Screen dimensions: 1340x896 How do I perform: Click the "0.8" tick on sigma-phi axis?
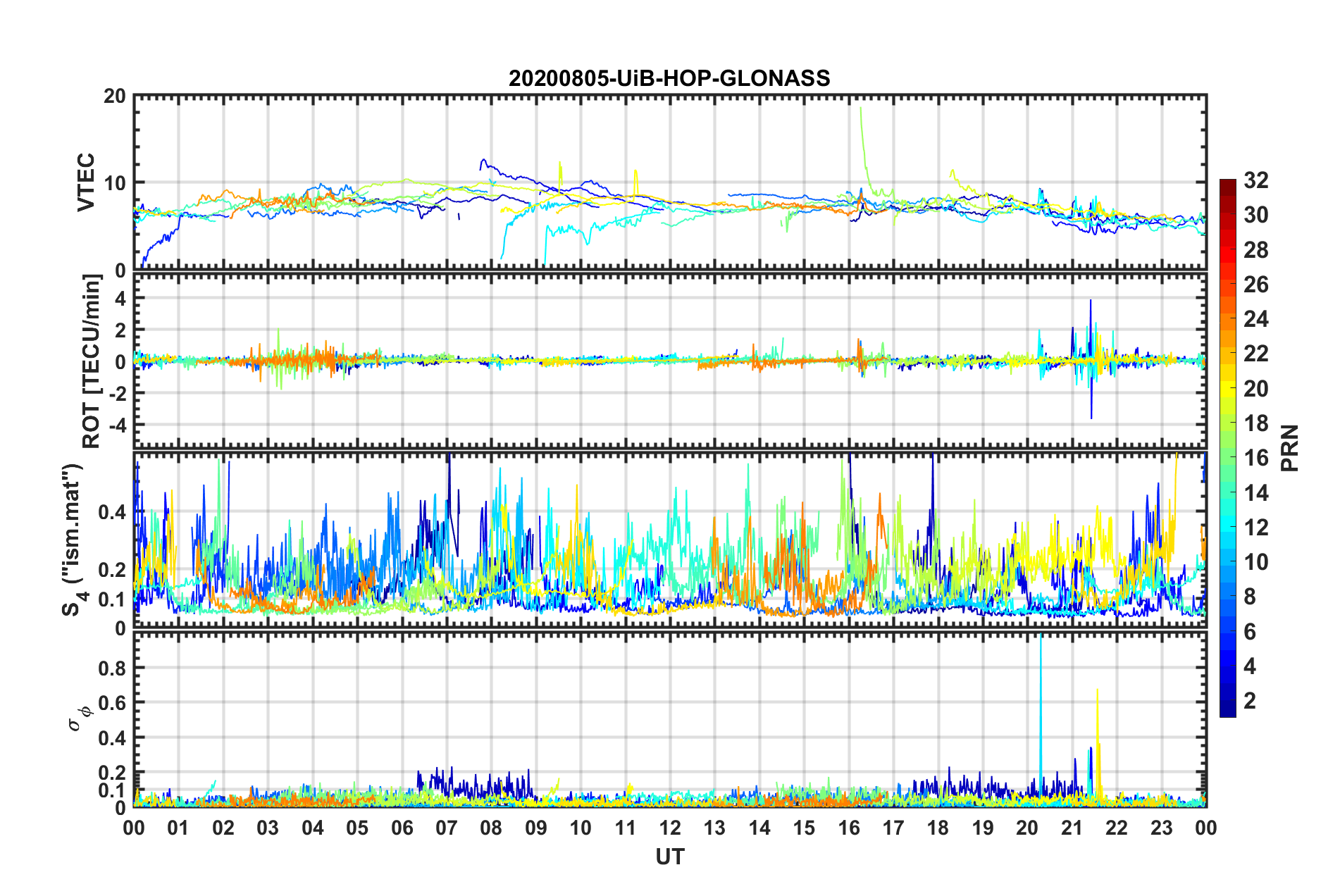coord(113,668)
